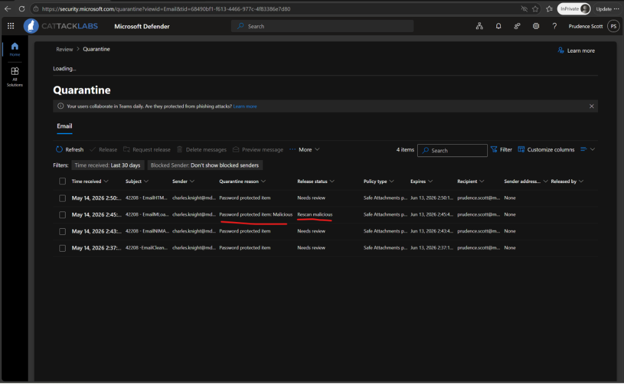Image resolution: width=624 pixels, height=384 pixels.
Task: Click Learn more at top right
Action: 576,51
